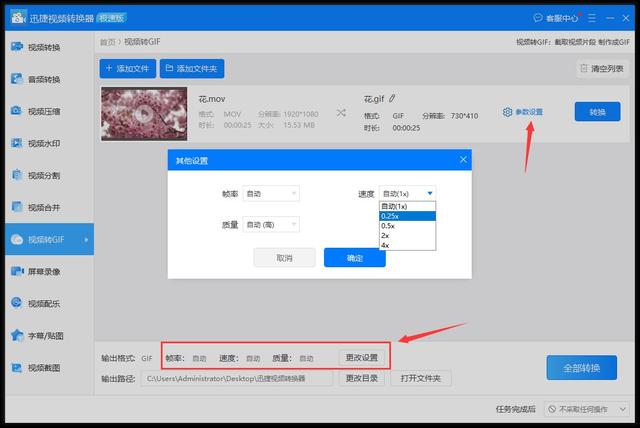The width and height of the screenshot is (640, 428).
Task: Click the output path input field
Action: click(236, 379)
